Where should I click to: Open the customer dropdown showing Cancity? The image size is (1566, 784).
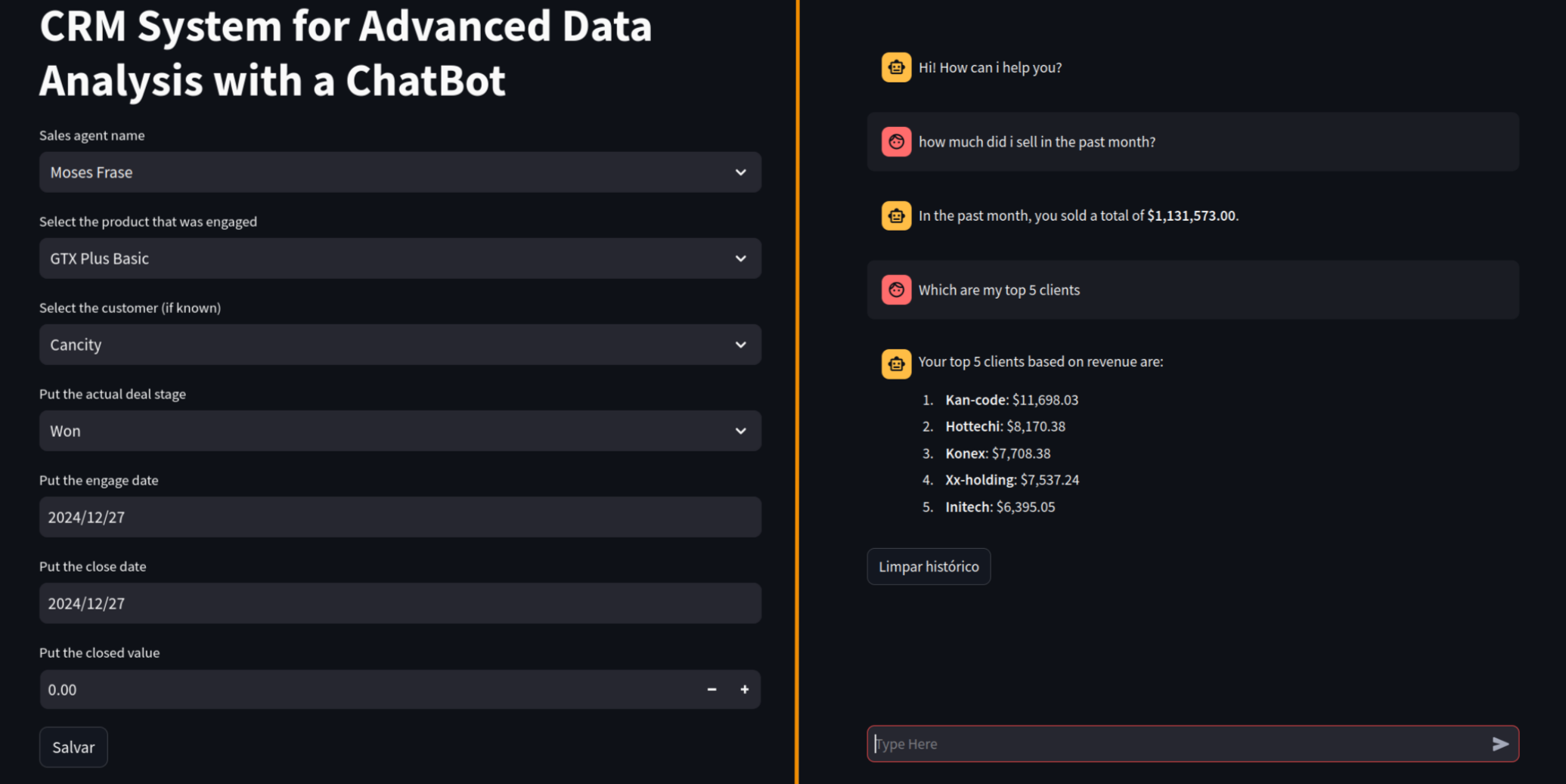[400, 345]
